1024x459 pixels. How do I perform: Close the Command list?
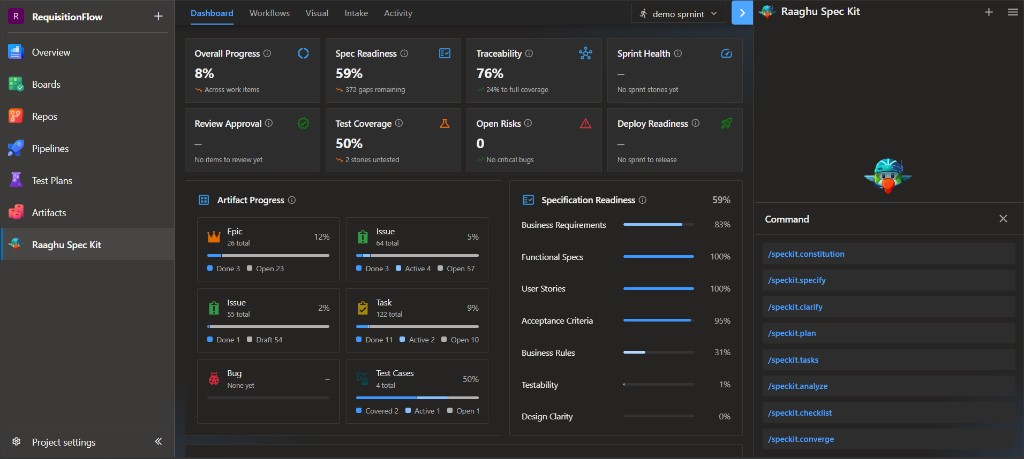[1003, 219]
